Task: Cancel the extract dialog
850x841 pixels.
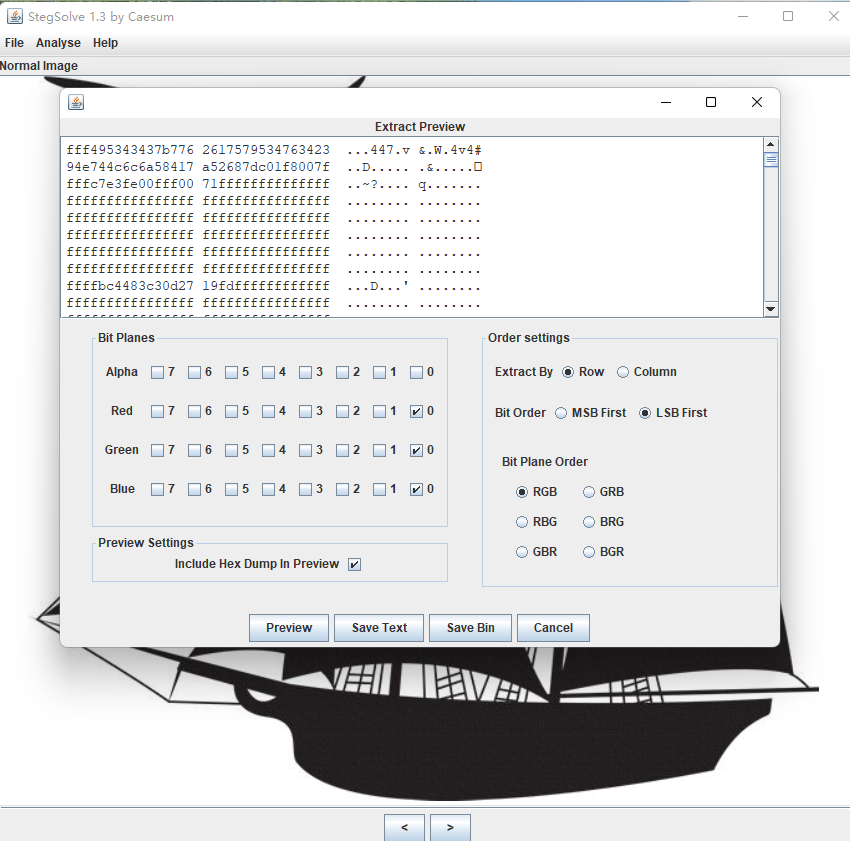Action: point(553,628)
